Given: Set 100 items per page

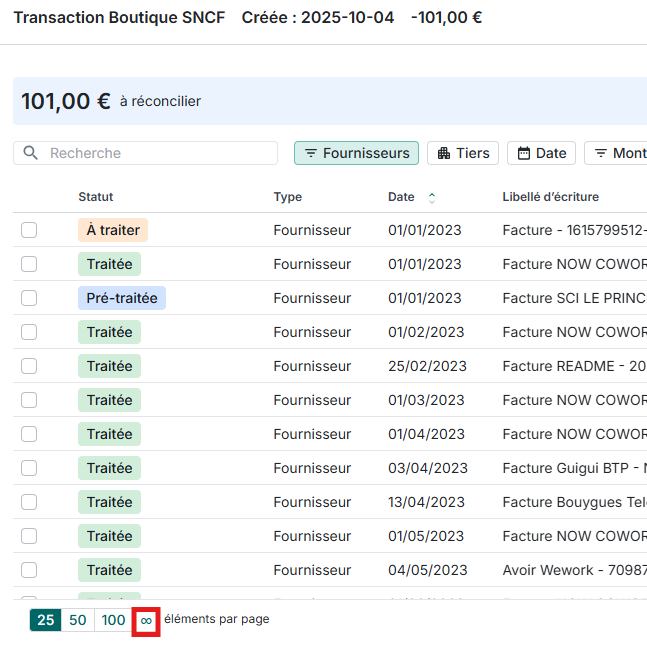Looking at the screenshot, I should (x=113, y=620).
